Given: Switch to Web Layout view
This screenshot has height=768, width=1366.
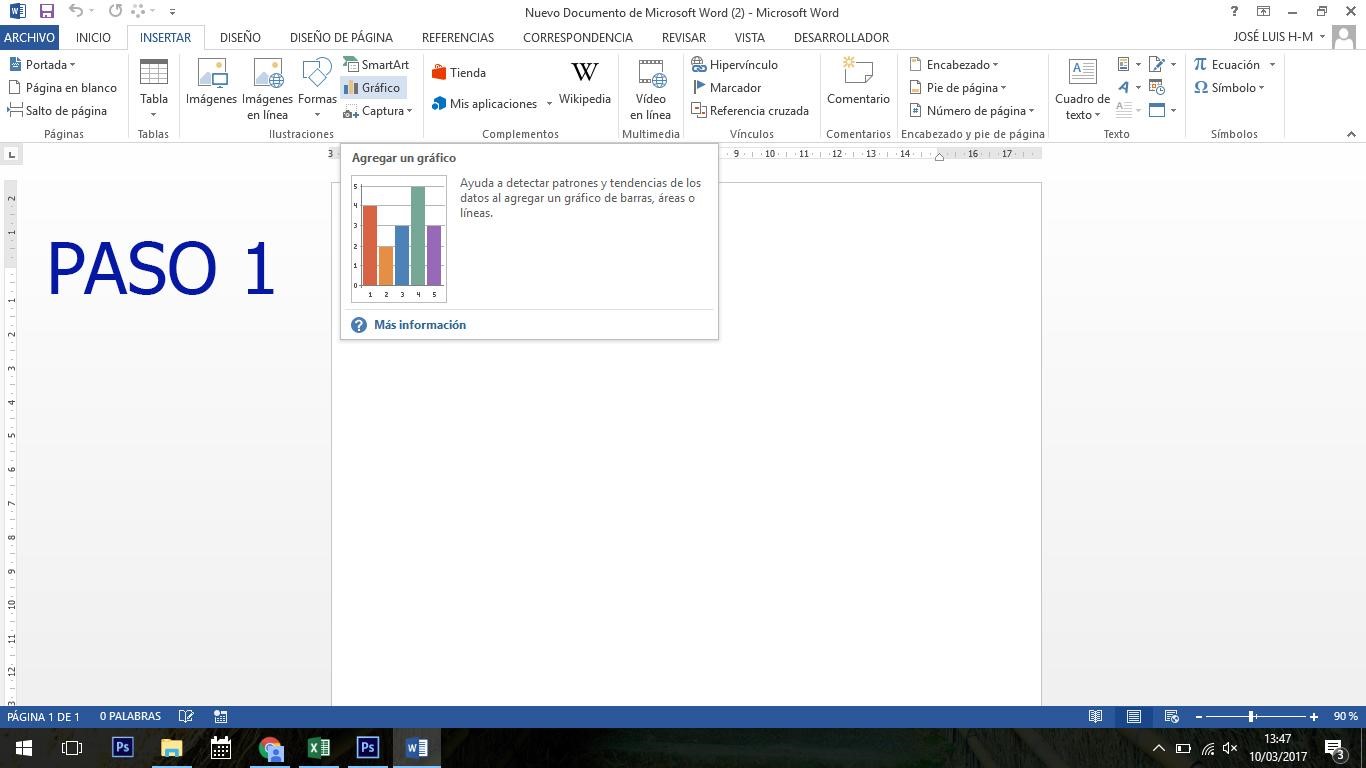Looking at the screenshot, I should (1172, 717).
